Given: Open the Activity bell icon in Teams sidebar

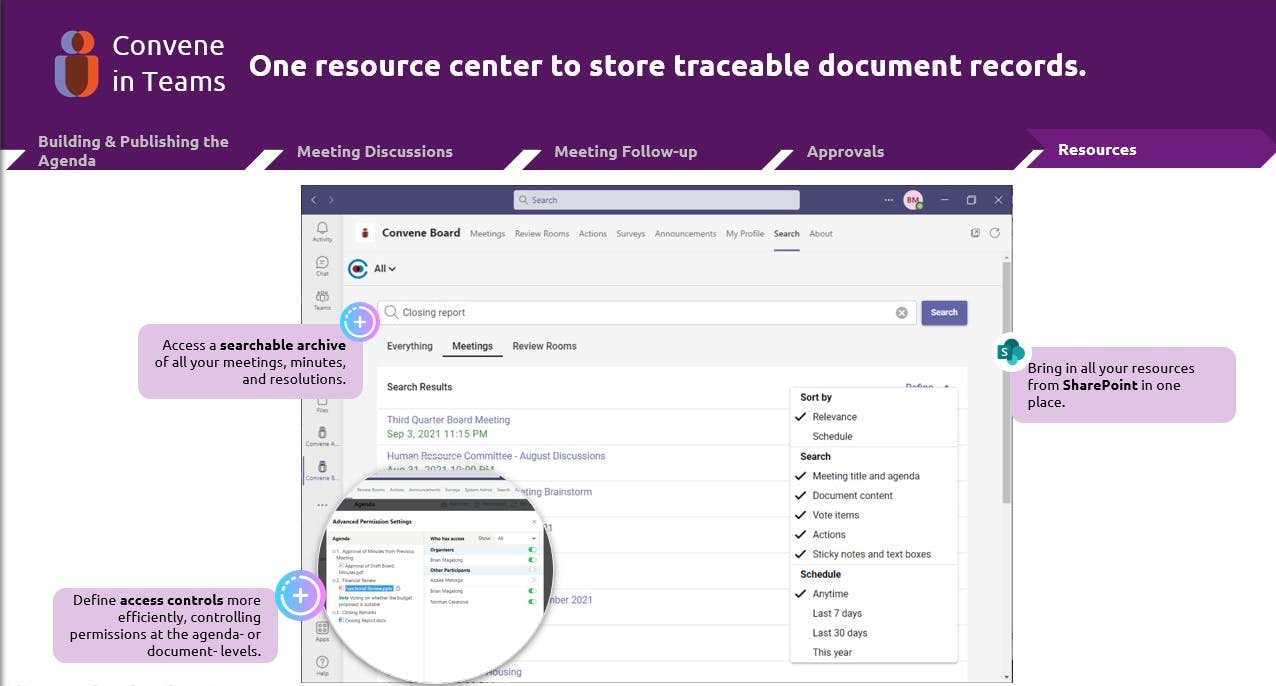Looking at the screenshot, I should [x=322, y=229].
